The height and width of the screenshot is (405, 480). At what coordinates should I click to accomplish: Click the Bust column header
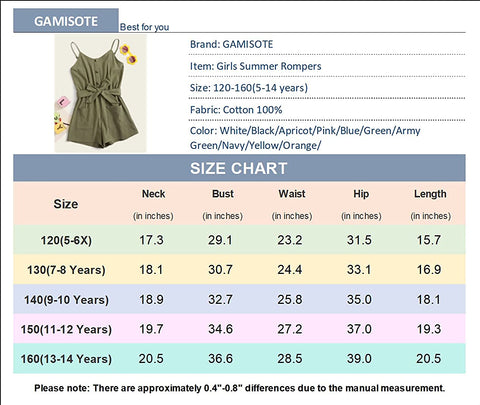point(223,194)
